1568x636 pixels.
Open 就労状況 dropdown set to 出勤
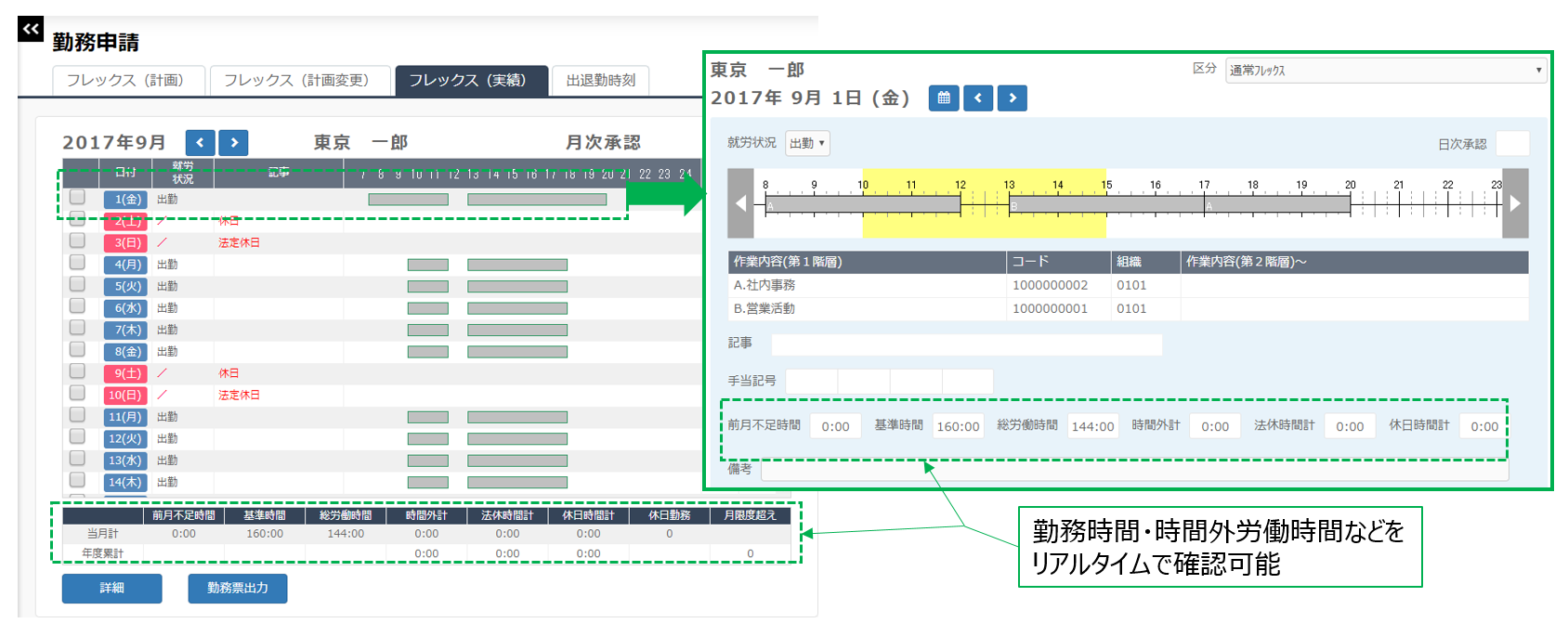[x=807, y=143]
